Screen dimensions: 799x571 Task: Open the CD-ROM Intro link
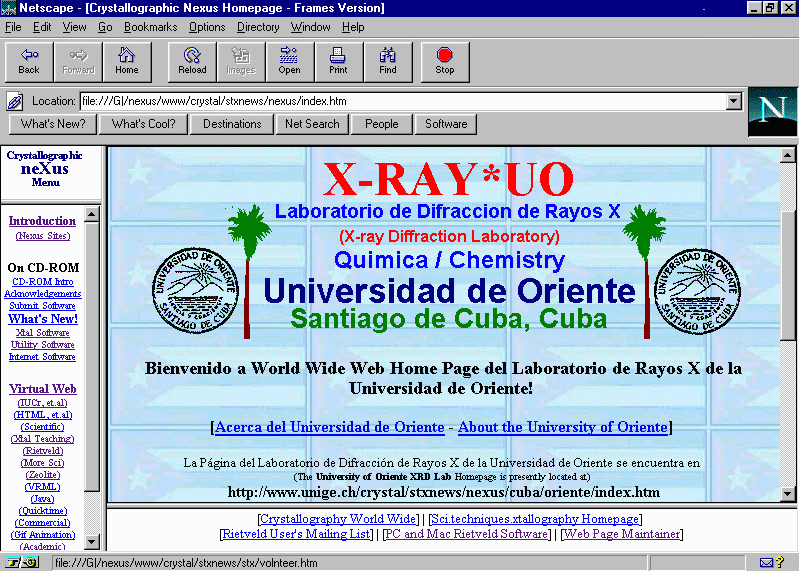(x=43, y=282)
